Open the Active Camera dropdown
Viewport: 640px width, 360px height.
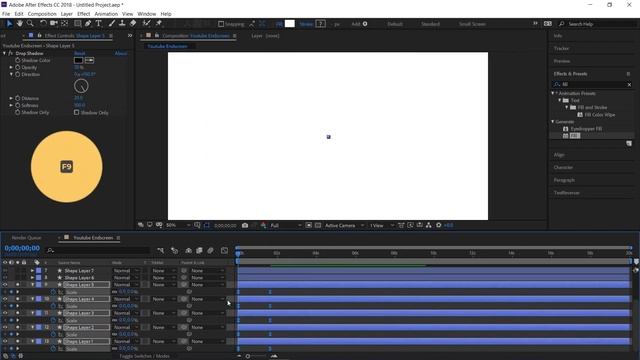click(344, 225)
